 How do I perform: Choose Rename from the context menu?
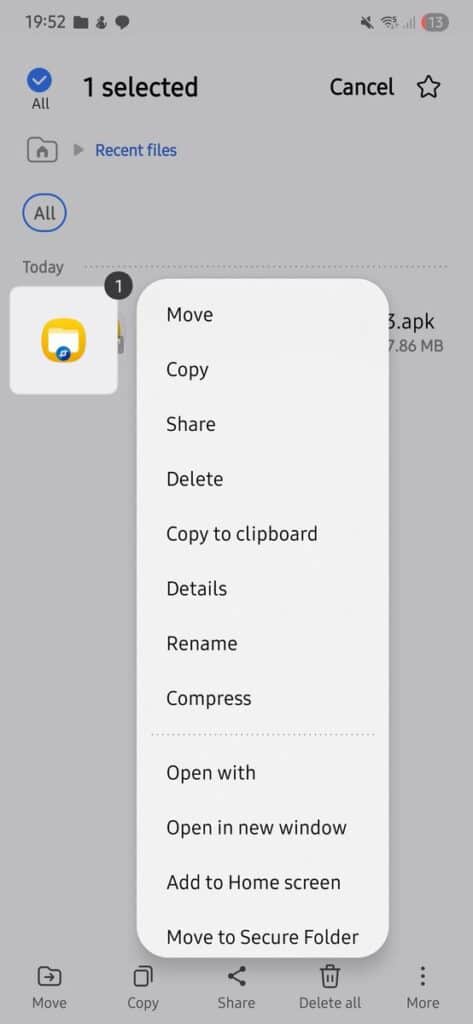pyautogui.click(x=202, y=643)
